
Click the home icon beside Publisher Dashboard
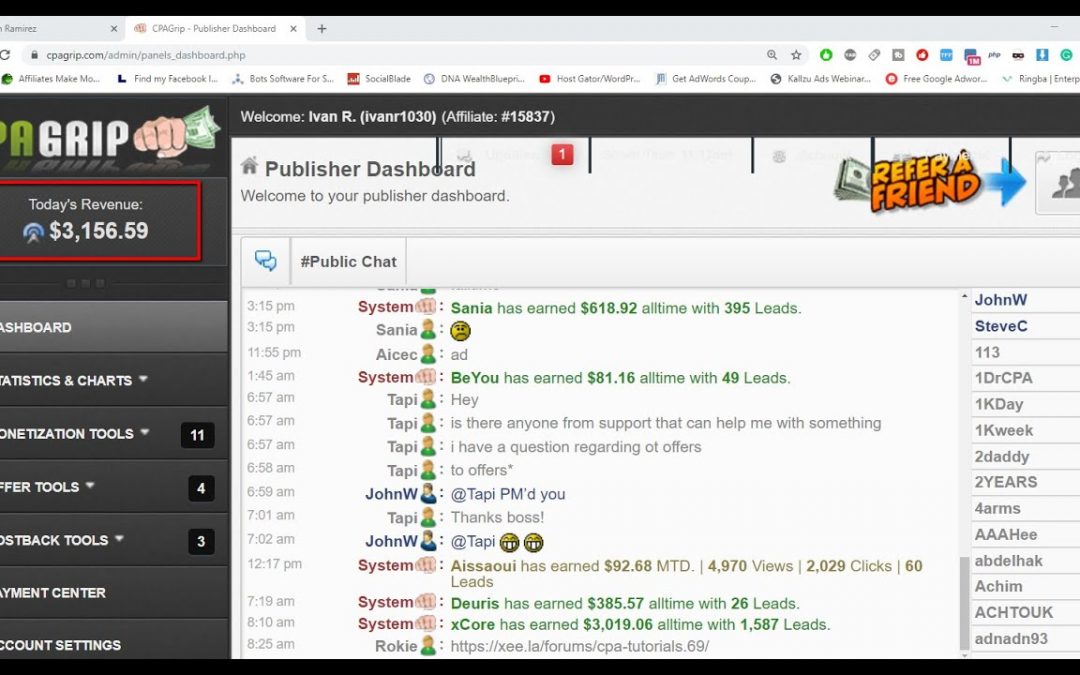pyautogui.click(x=249, y=166)
